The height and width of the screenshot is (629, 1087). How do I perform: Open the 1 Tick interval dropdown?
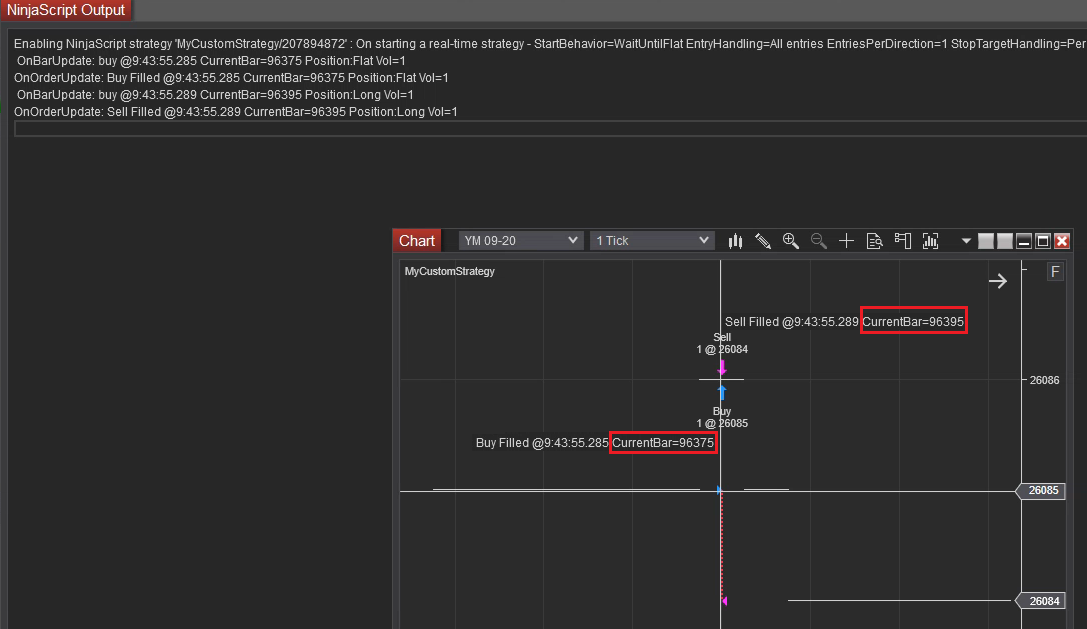pos(652,241)
